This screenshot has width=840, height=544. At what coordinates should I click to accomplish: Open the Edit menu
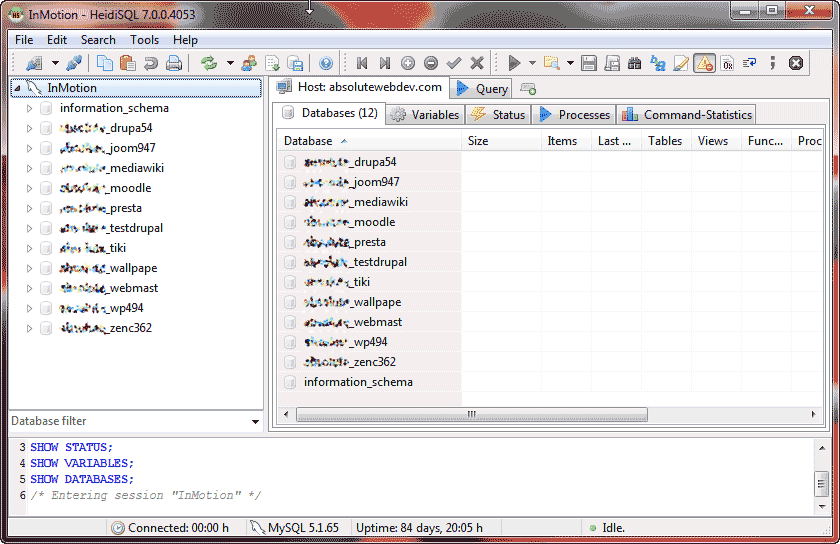57,40
